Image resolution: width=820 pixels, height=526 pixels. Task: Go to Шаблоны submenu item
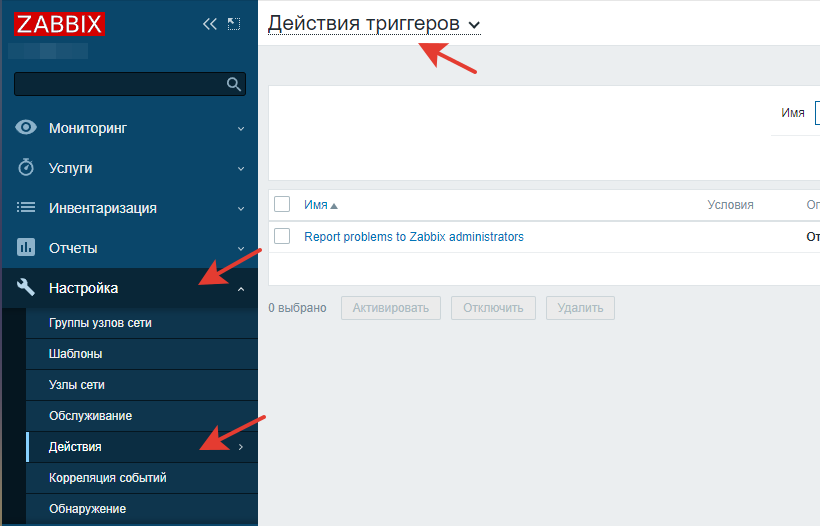(142, 354)
